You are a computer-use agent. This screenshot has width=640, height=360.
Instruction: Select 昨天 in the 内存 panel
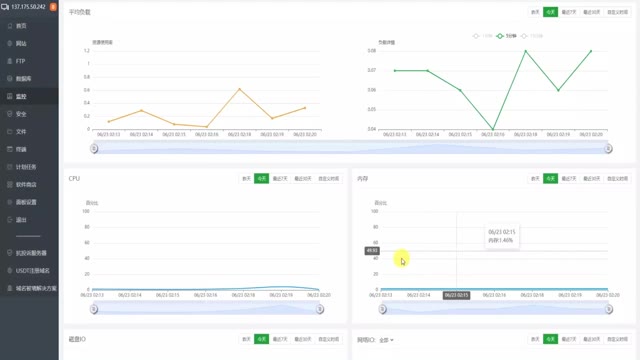535,179
